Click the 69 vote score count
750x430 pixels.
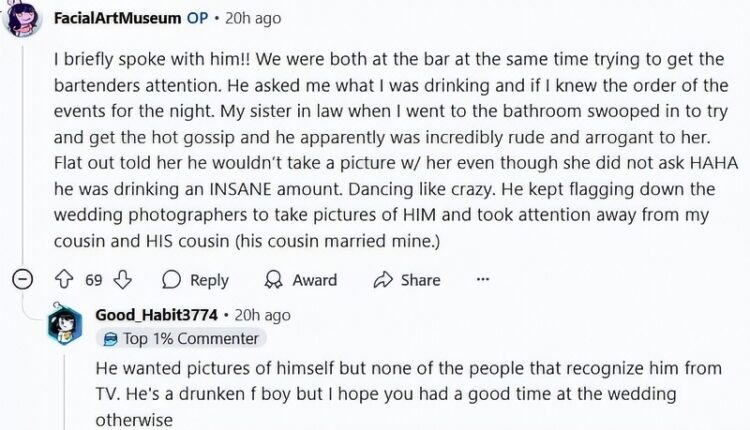[94, 280]
